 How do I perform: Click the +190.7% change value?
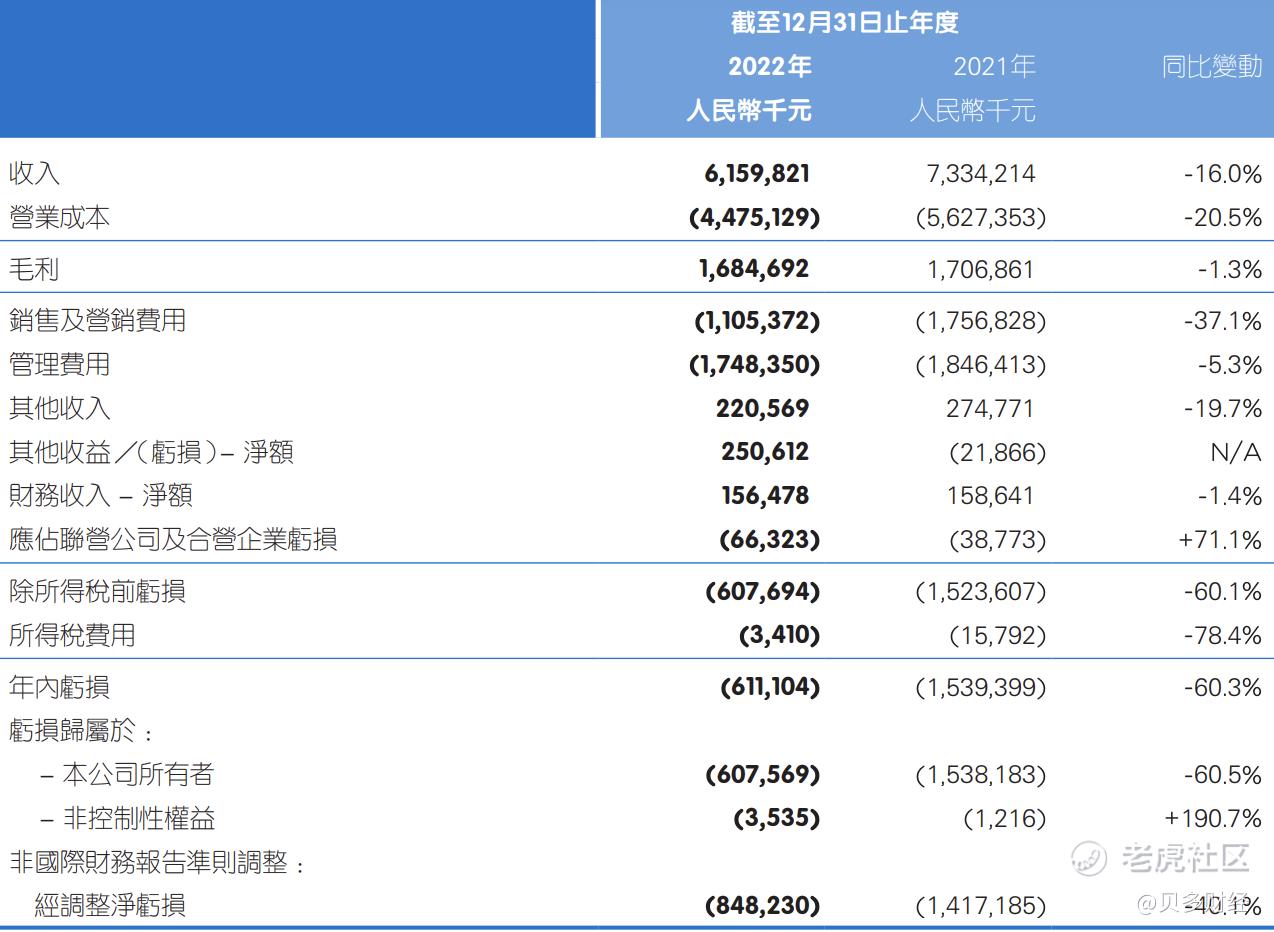[1214, 819]
